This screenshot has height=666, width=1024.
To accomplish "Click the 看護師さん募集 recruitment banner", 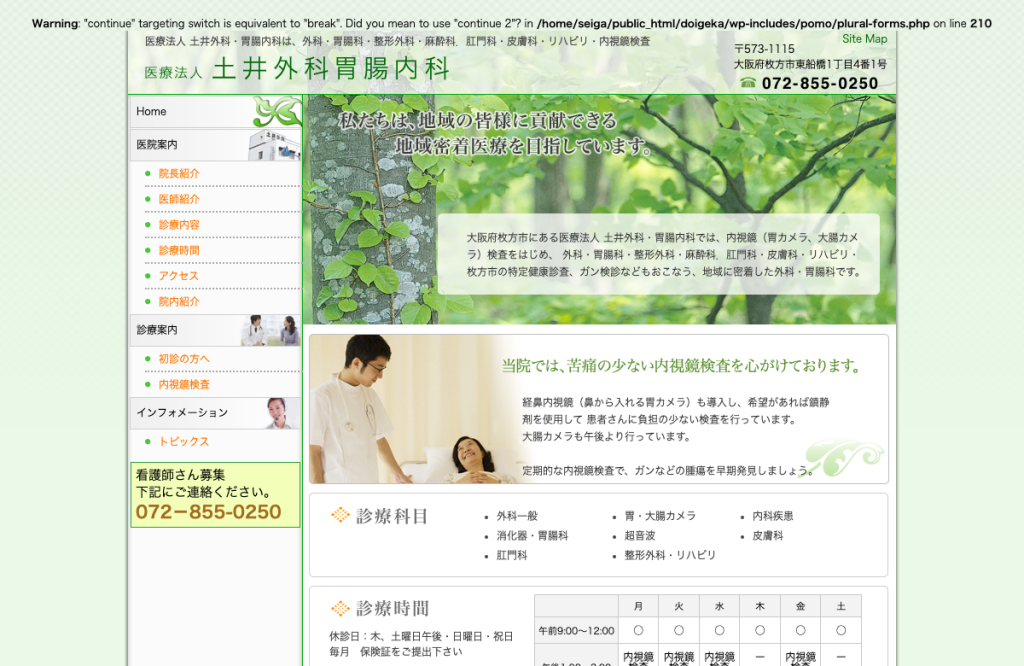I will [216, 495].
